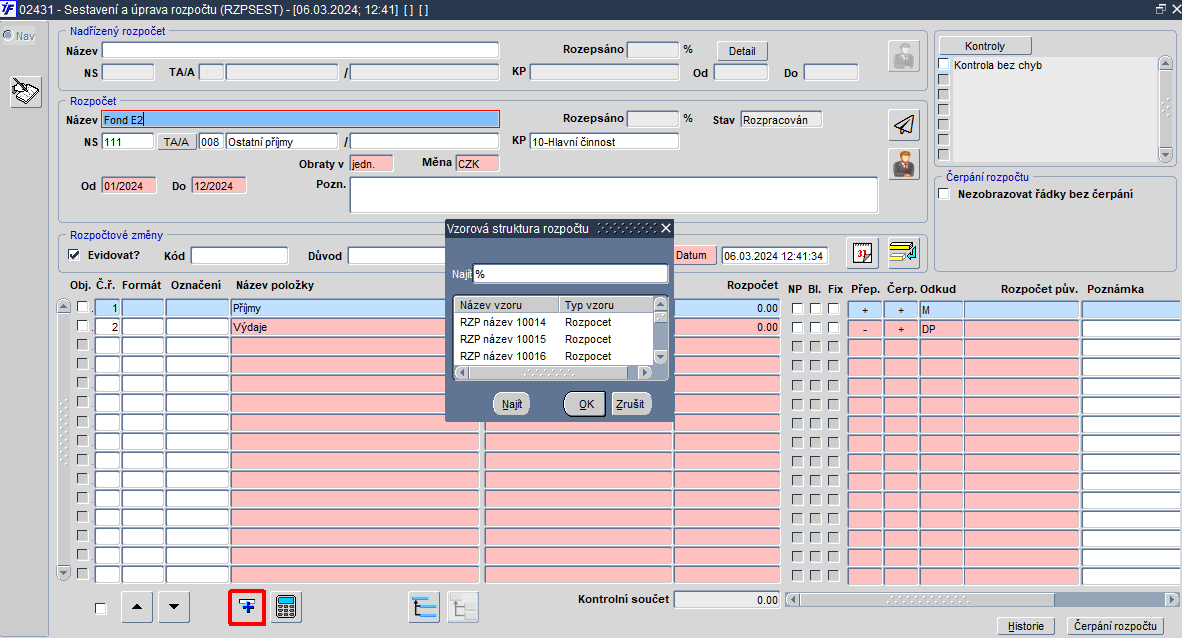The height and width of the screenshot is (638, 1182).
Task: Tick the Obj. checkbox in Výdaje row
Action: click(83, 326)
